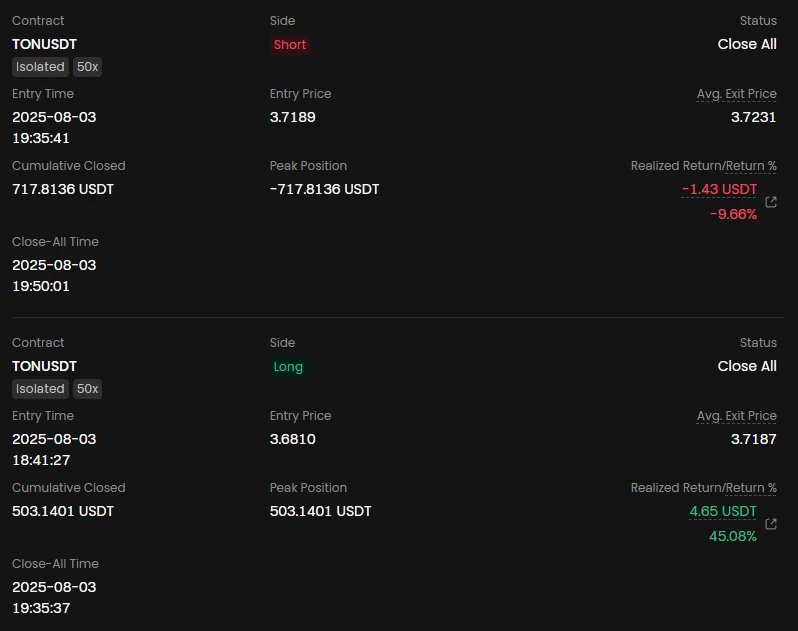Click the red -1.43 USDT realized return

[x=719, y=189]
